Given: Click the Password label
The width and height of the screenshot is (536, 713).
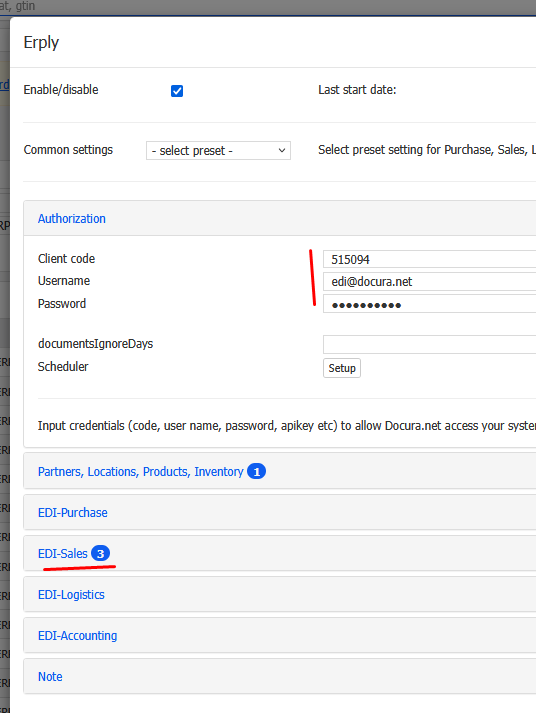Looking at the screenshot, I should pyautogui.click(x=62, y=303).
